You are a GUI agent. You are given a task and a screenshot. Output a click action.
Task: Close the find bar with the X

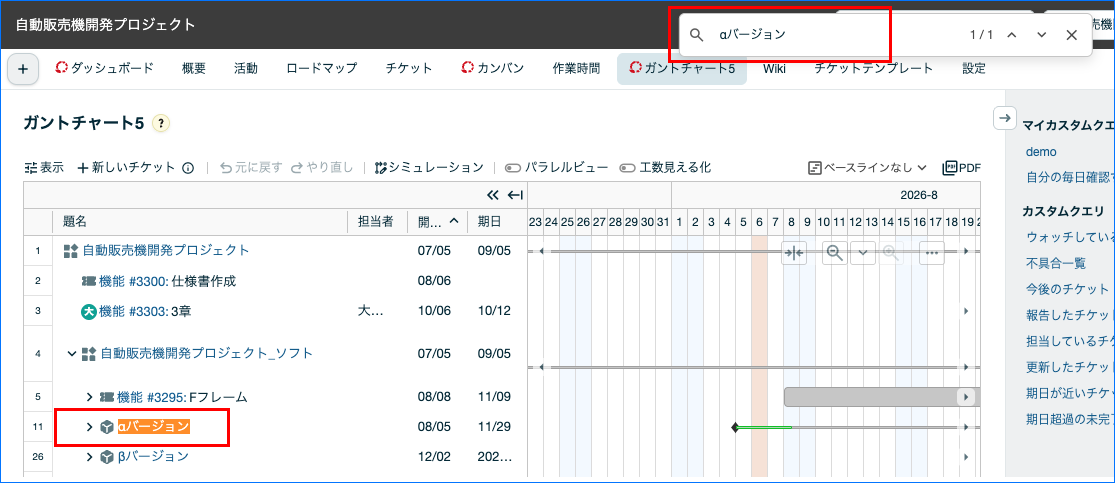pos(1072,35)
